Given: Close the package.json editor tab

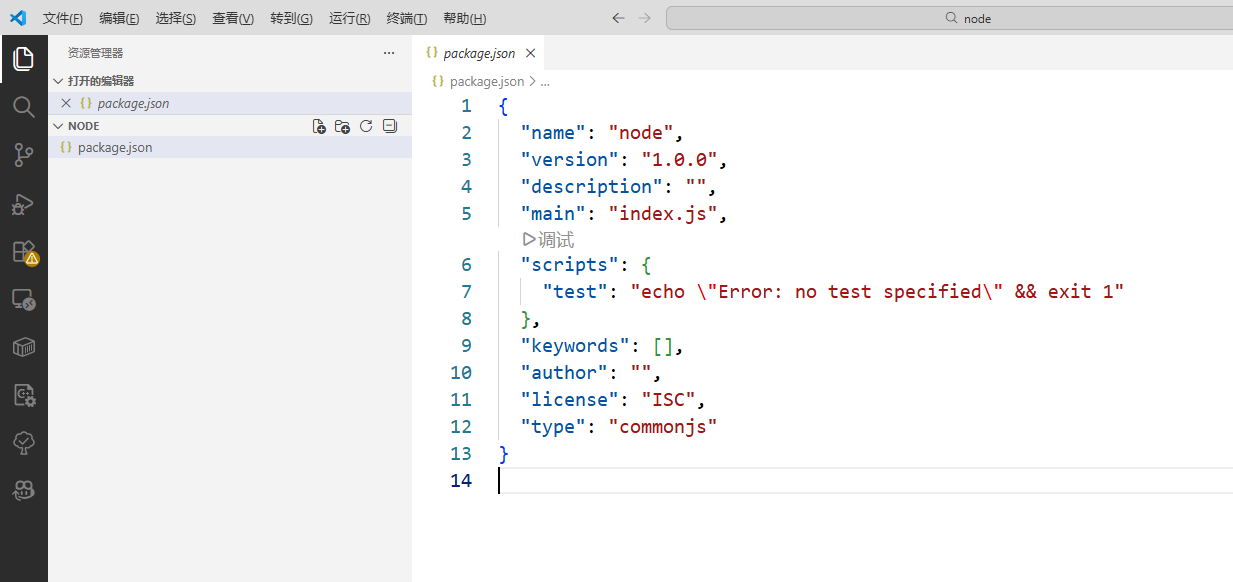Looking at the screenshot, I should [530, 54].
